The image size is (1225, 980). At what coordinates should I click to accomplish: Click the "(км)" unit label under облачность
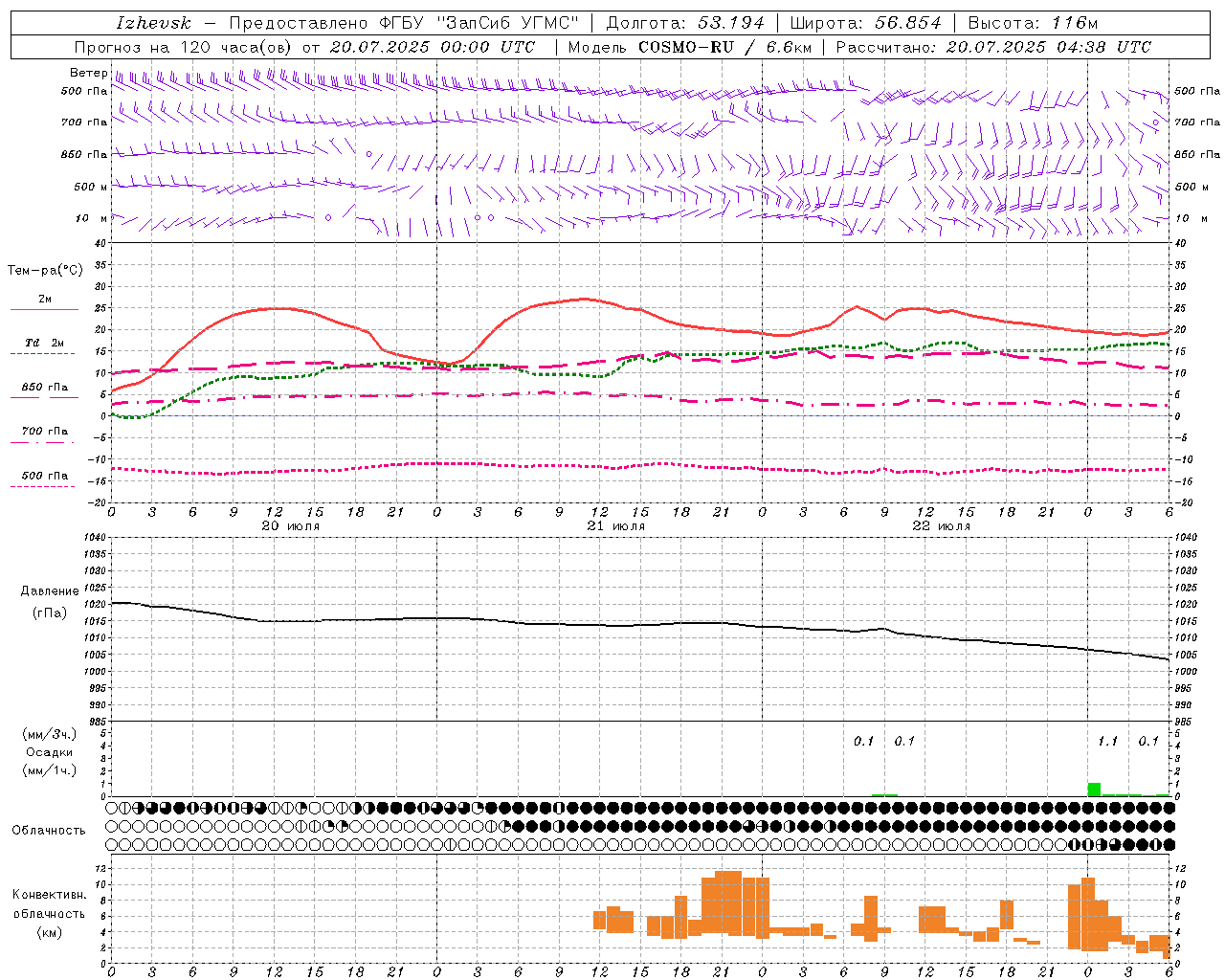[49, 931]
